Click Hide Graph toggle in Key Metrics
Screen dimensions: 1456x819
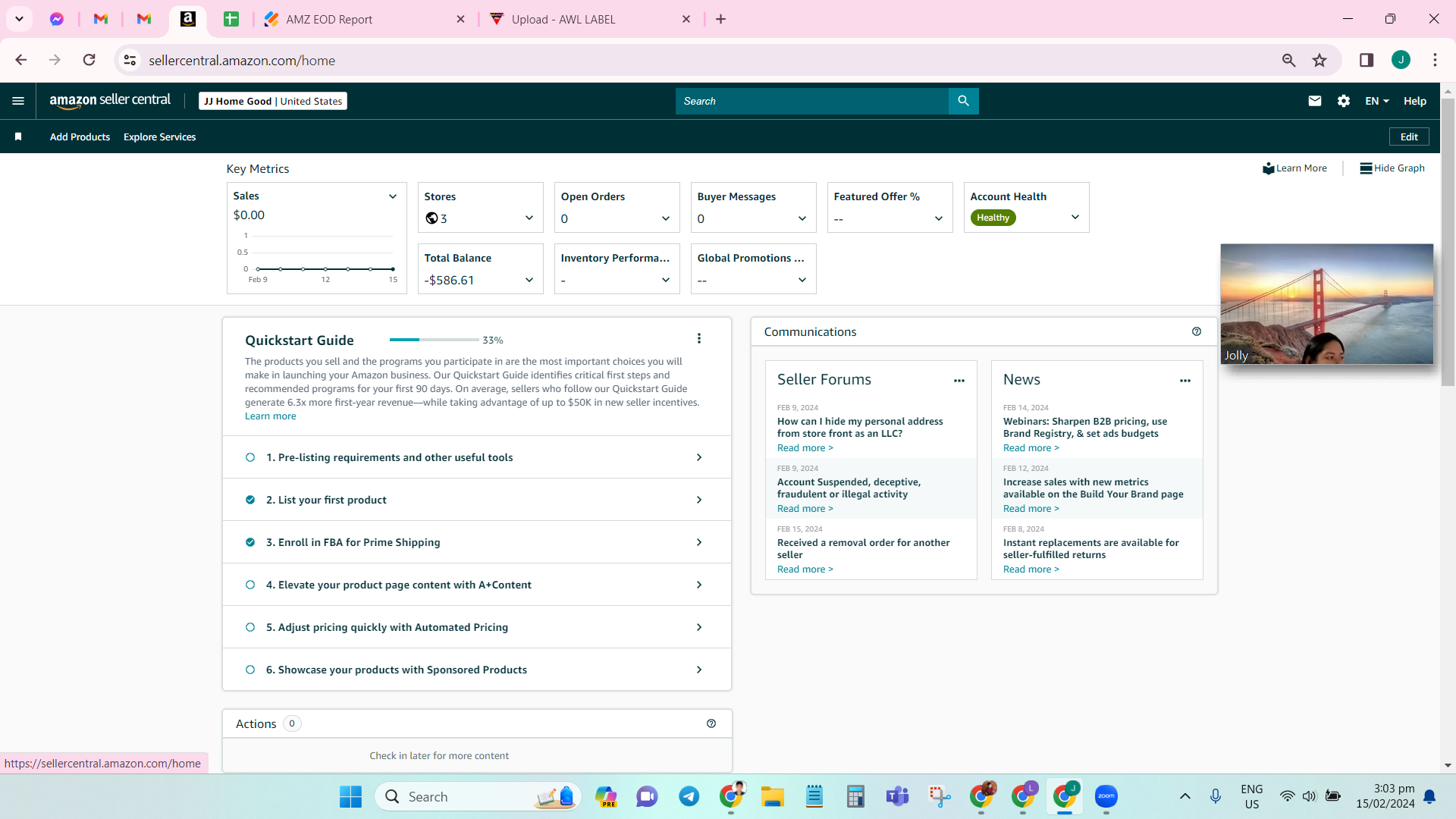[x=1392, y=168]
